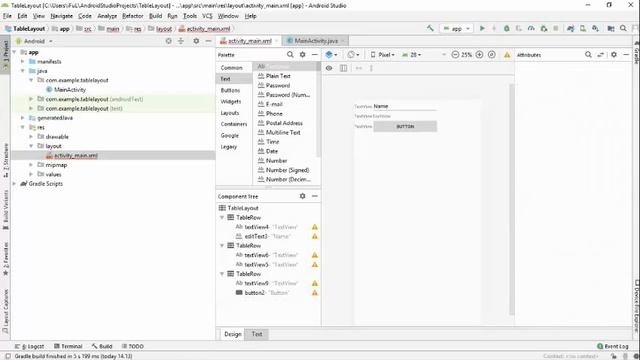The height and width of the screenshot is (360, 640).
Task: Zoom in the design surface
Action: pyautogui.click(x=479, y=54)
